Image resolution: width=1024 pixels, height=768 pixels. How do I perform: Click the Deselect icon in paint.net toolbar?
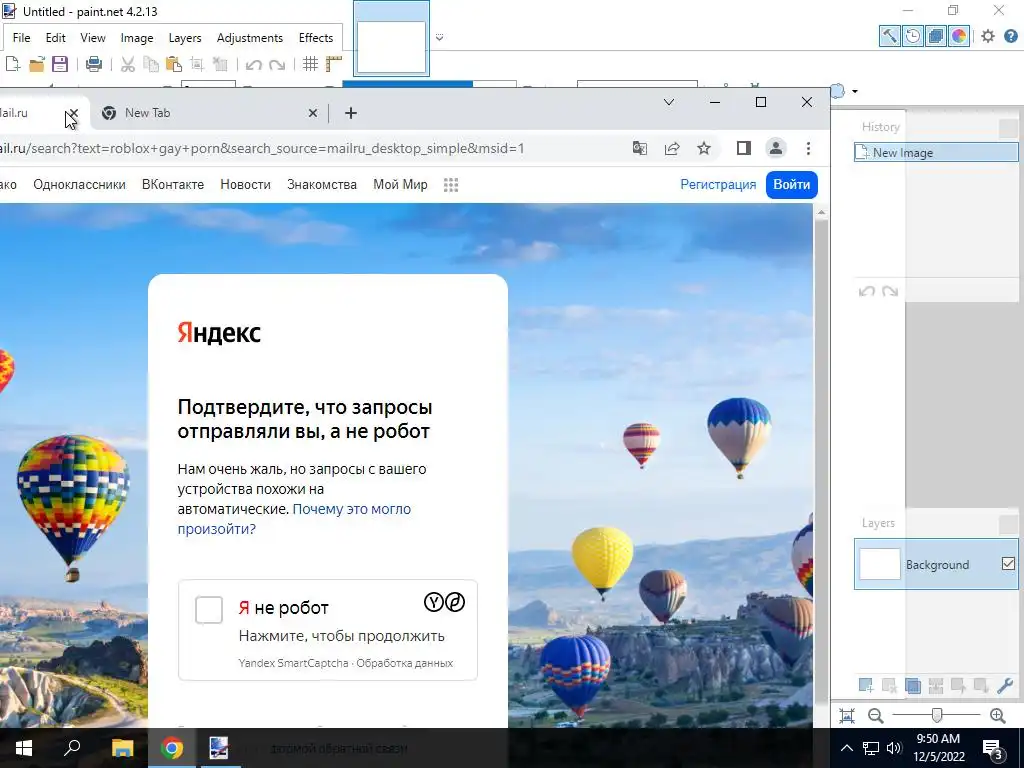[220, 64]
